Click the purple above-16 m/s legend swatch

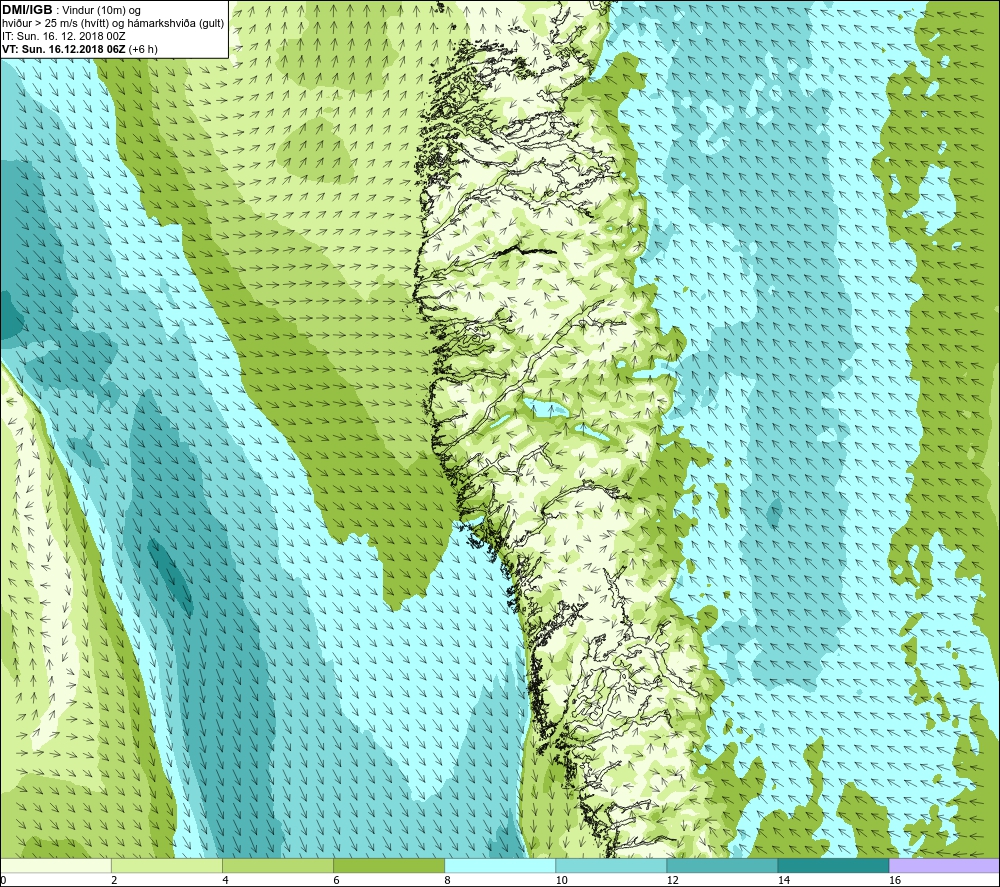pos(944,865)
